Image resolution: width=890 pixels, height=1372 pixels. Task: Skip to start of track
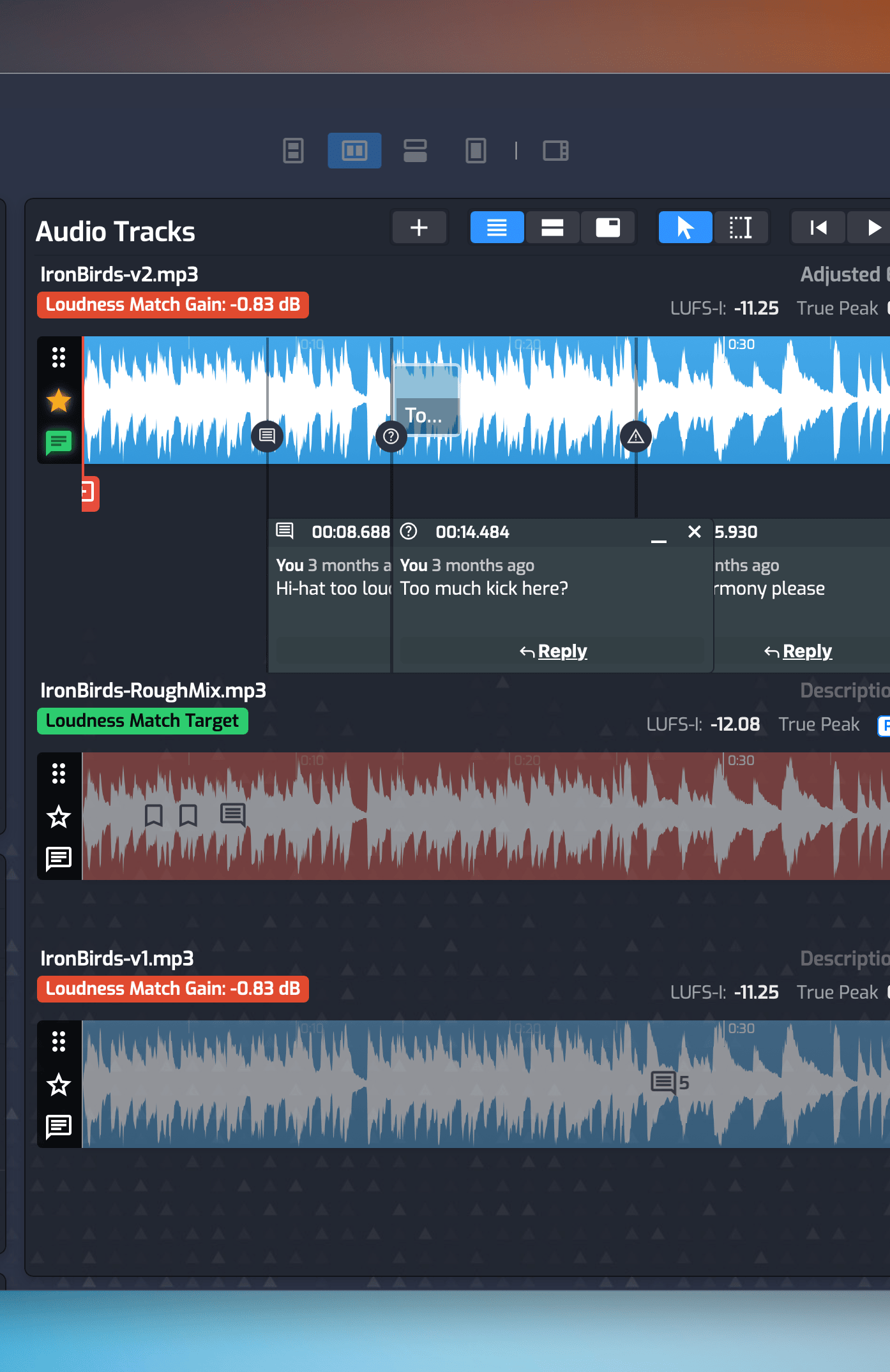click(x=818, y=227)
